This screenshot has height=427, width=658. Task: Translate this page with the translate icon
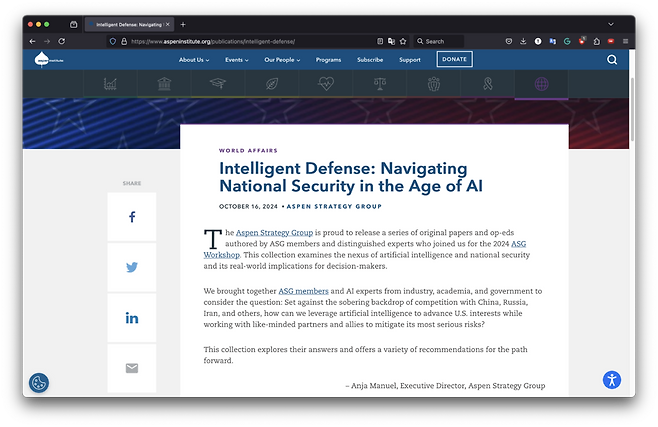pyautogui.click(x=392, y=41)
